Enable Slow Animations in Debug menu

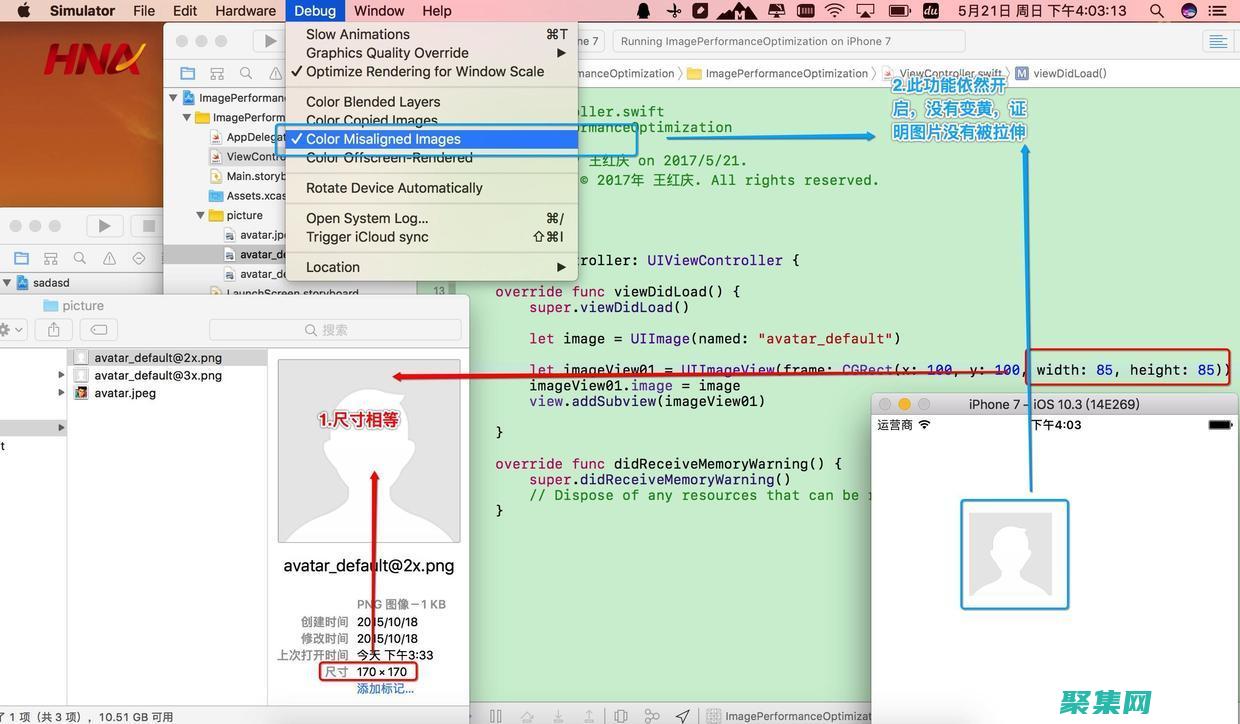click(357, 33)
